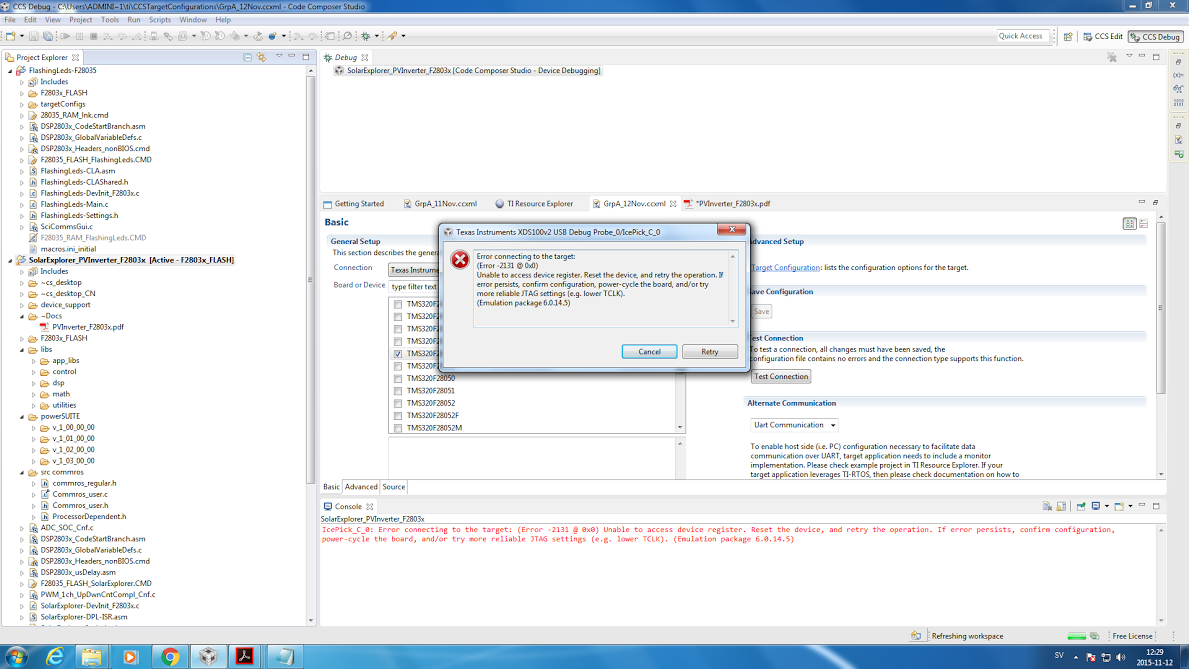Screen dimensions: 1189x669
Task: Click the workspace status icon left of Refreshing workspace
Action: 916,636
